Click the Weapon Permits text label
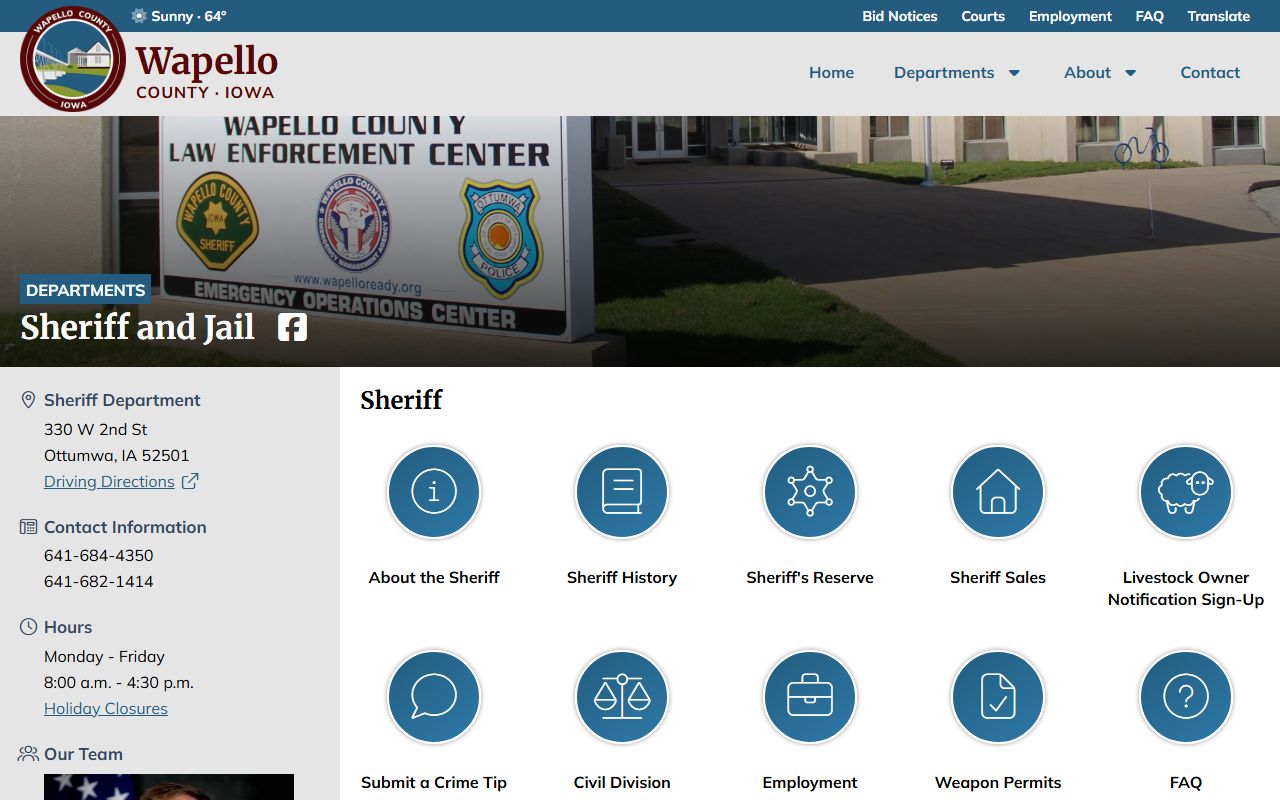Viewport: 1280px width, 800px height. [x=998, y=782]
